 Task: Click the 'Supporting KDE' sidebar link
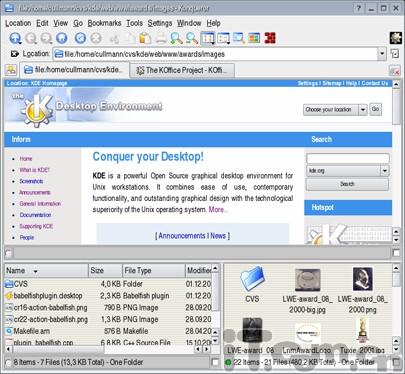coord(36,226)
